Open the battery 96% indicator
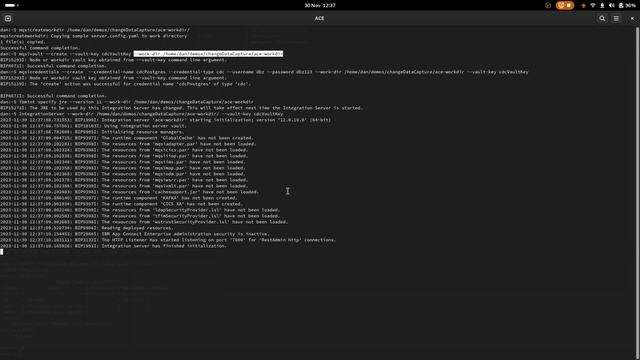 click(627, 5)
